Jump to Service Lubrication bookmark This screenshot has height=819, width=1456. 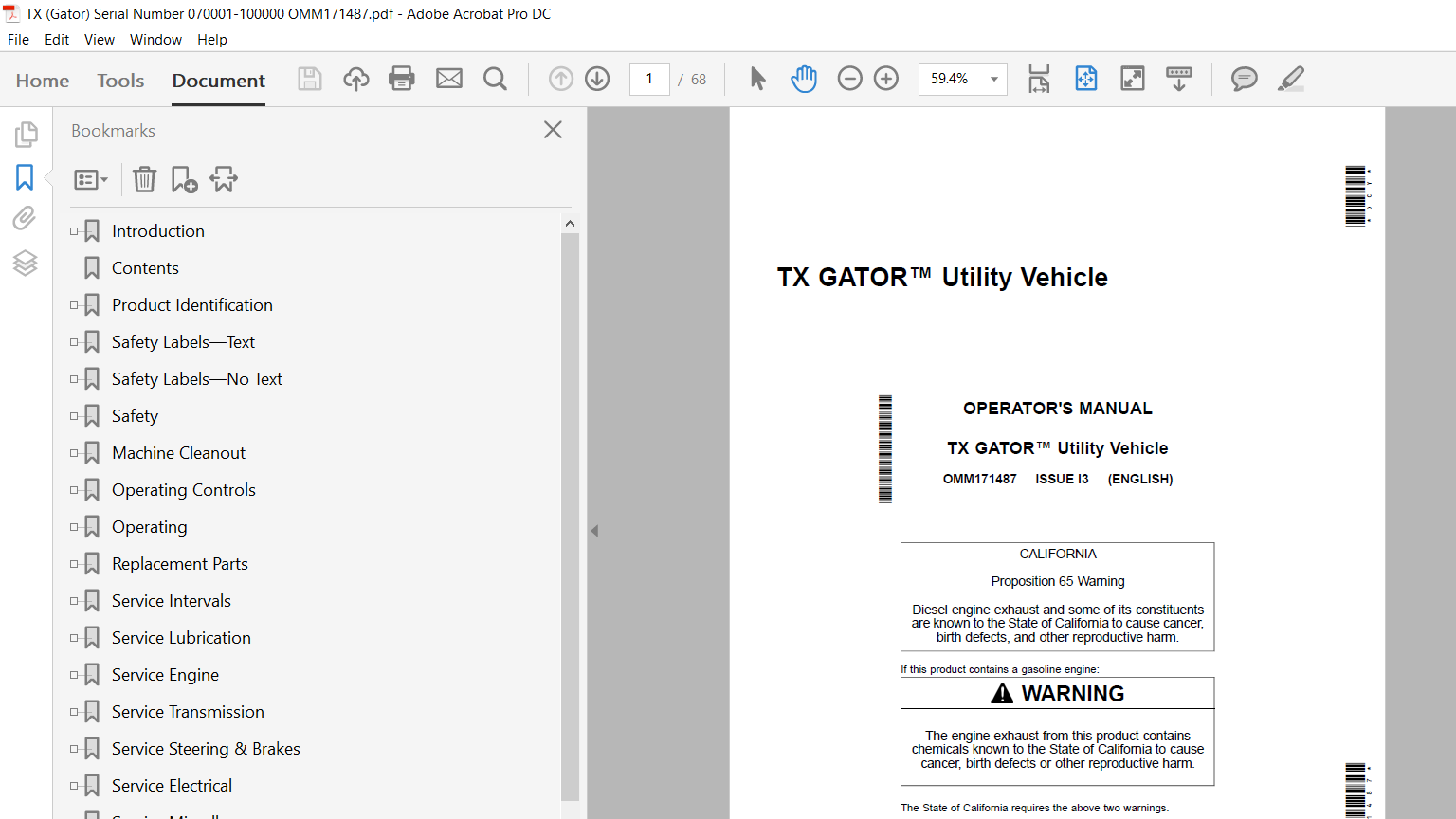click(181, 638)
